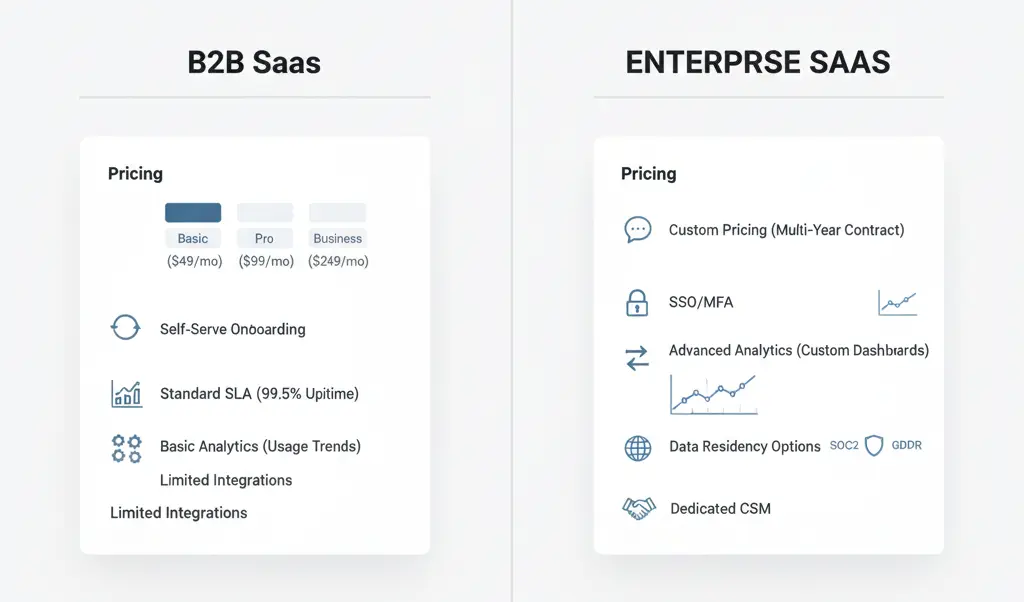
Task: Click the Self-Serve Onboarding circular arrows icon
Action: coord(125,328)
